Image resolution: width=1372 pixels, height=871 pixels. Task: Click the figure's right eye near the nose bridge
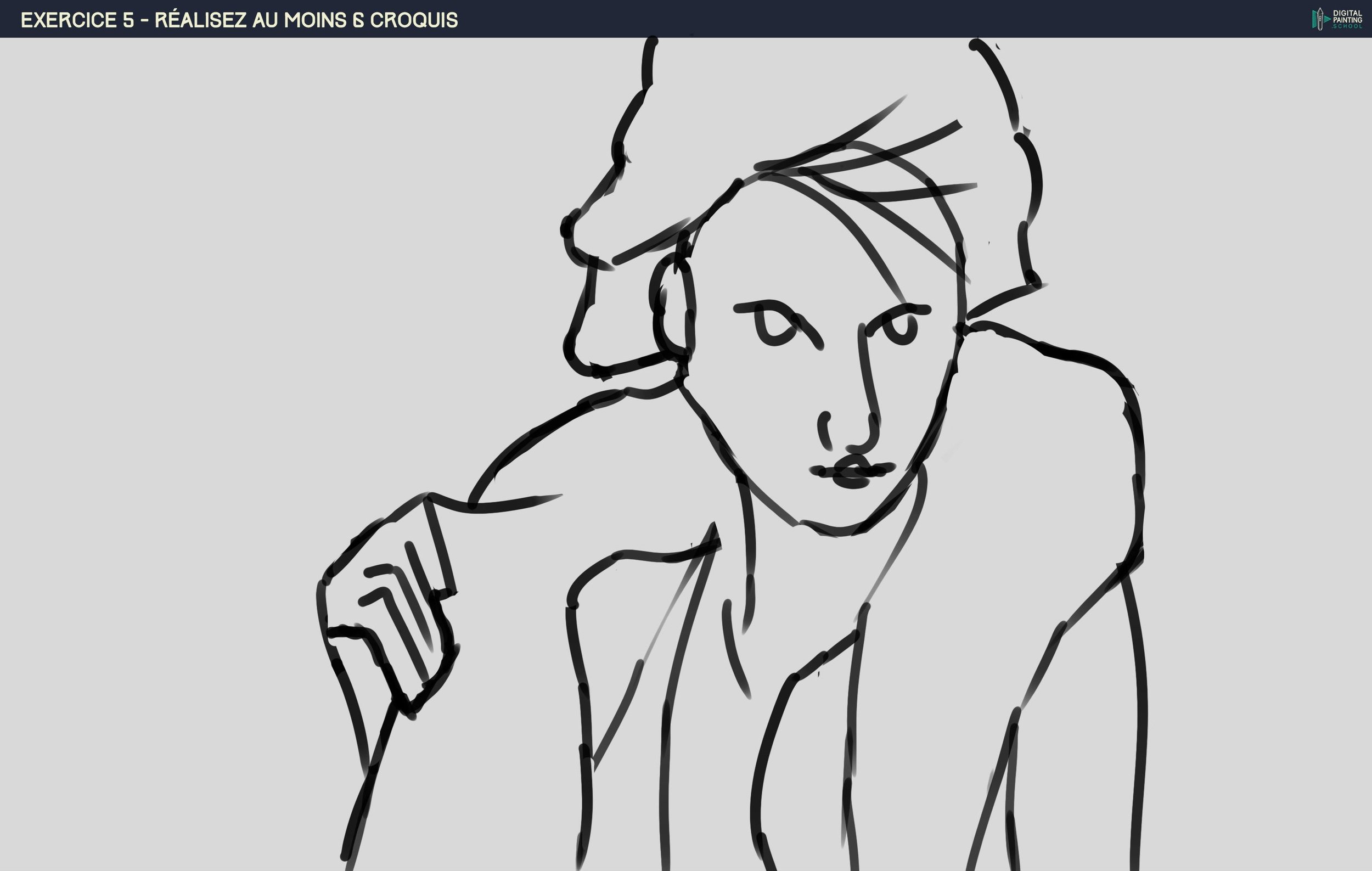[x=900, y=329]
